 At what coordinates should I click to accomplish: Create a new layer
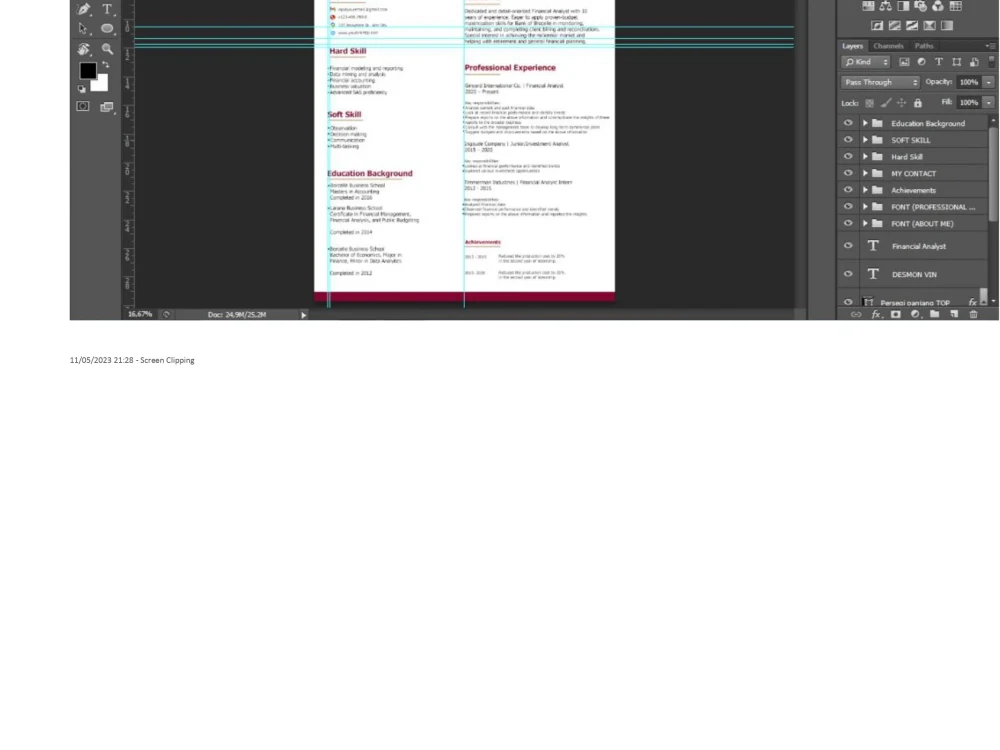click(x=954, y=314)
